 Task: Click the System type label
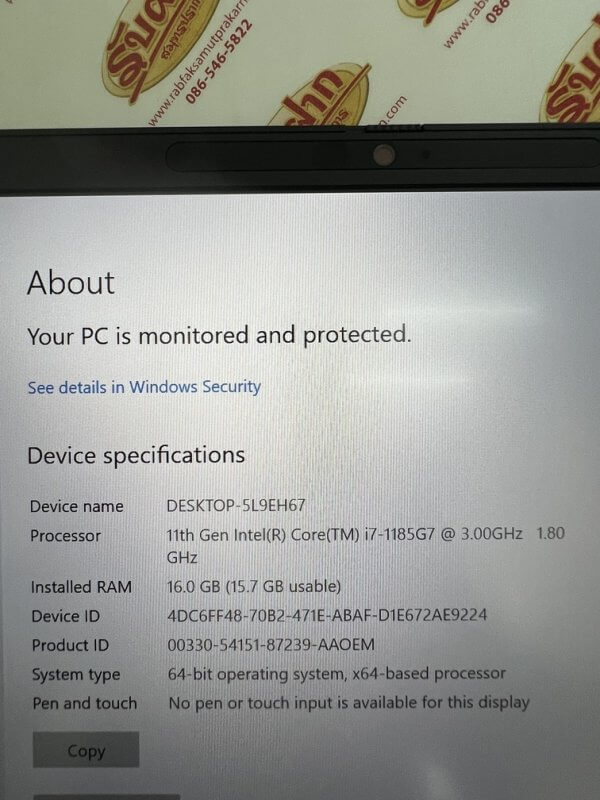click(x=76, y=674)
